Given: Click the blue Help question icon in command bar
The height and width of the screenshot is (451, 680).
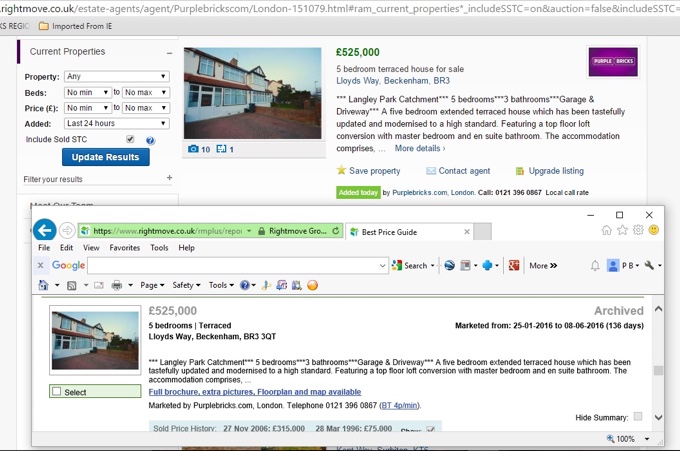Looking at the screenshot, I should pyautogui.click(x=245, y=285).
